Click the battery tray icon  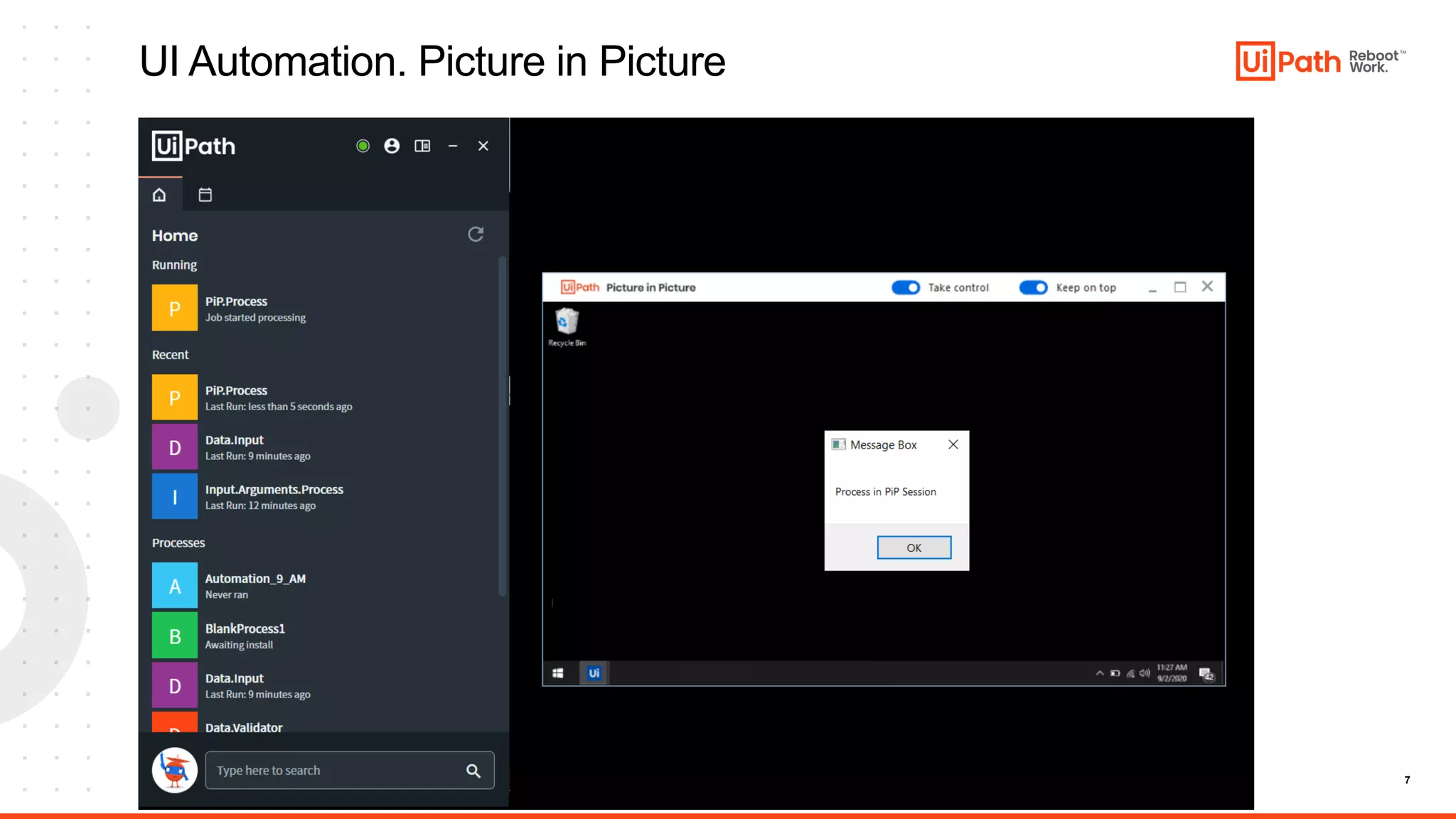(x=1115, y=673)
